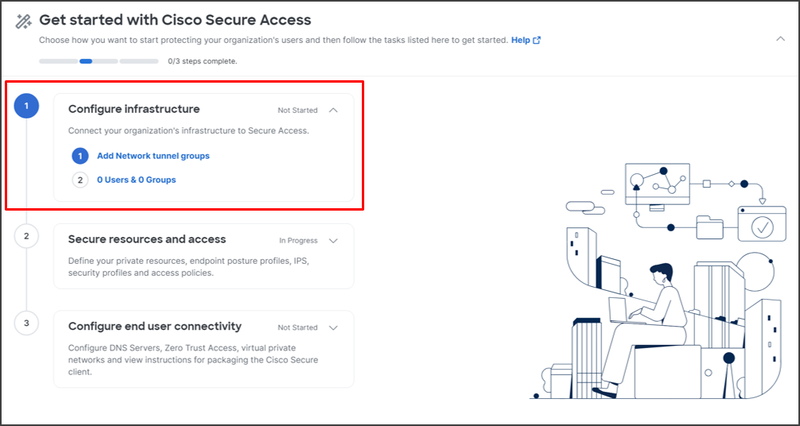
Task: Click the magic wand icon beside the title
Action: tap(23, 21)
